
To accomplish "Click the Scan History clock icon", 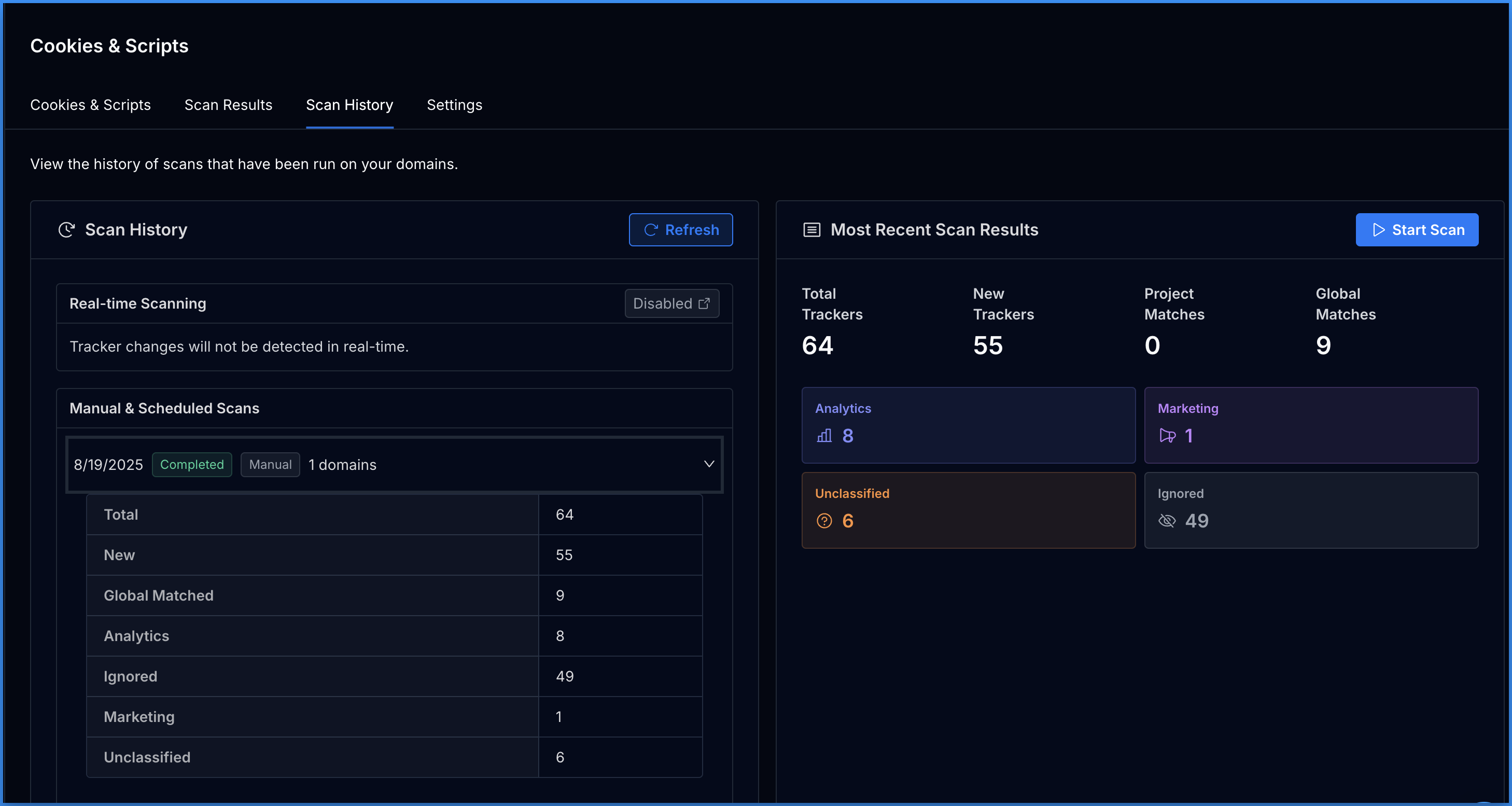I will [66, 230].
